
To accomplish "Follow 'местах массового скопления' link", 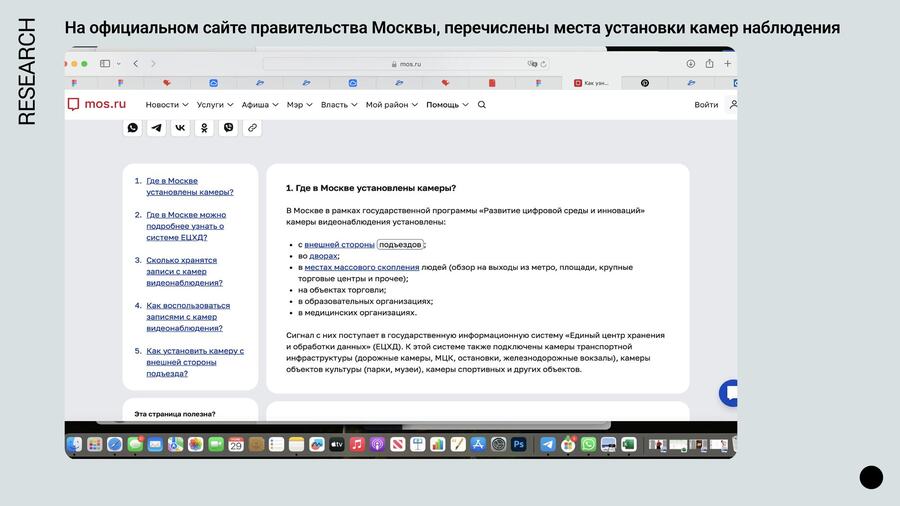I will 362,267.
